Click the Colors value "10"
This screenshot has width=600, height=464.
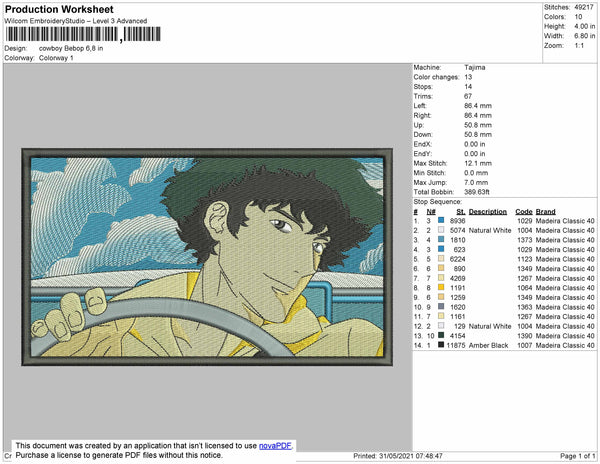[578, 17]
